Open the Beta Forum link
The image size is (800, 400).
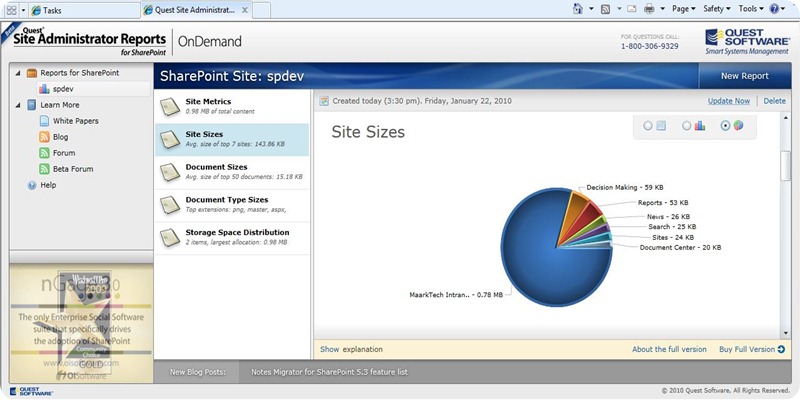click(73, 169)
